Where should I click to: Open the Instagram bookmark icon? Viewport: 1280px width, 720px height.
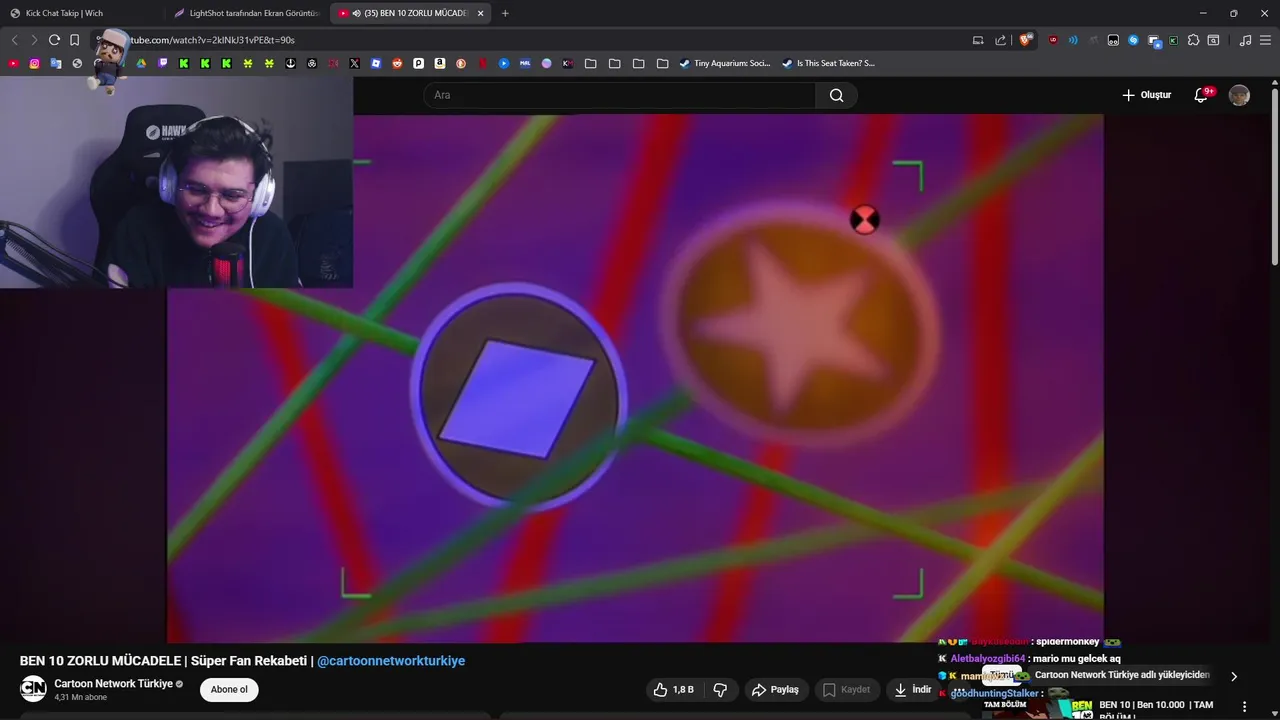coord(34,63)
